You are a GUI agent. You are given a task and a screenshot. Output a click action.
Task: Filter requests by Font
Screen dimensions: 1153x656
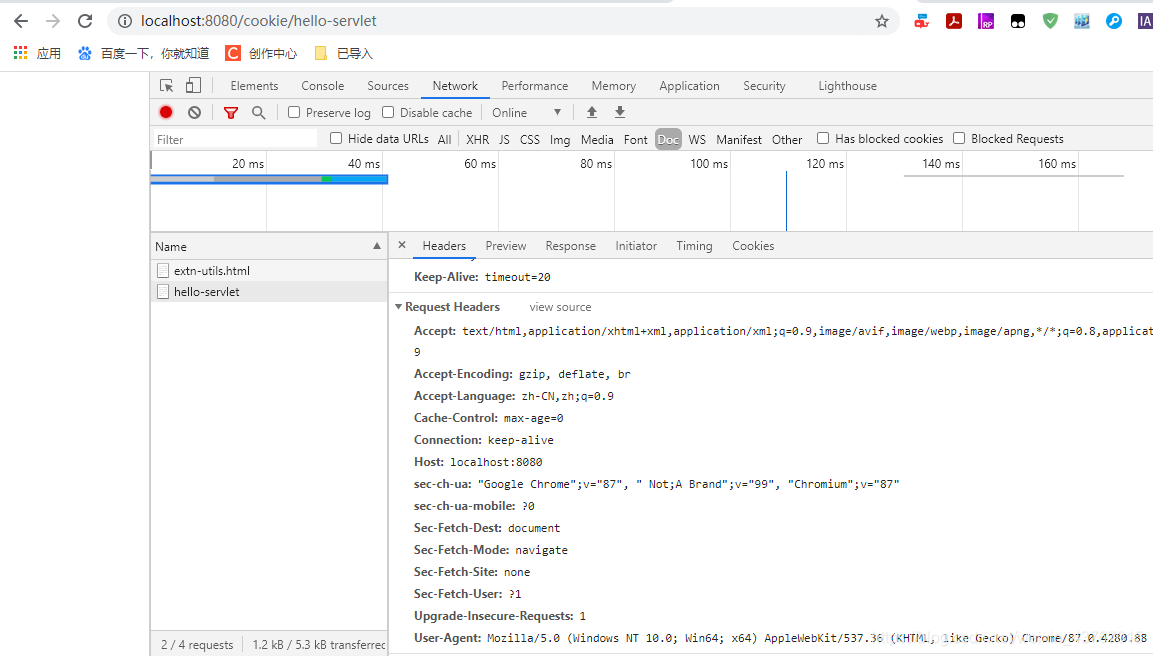635,139
